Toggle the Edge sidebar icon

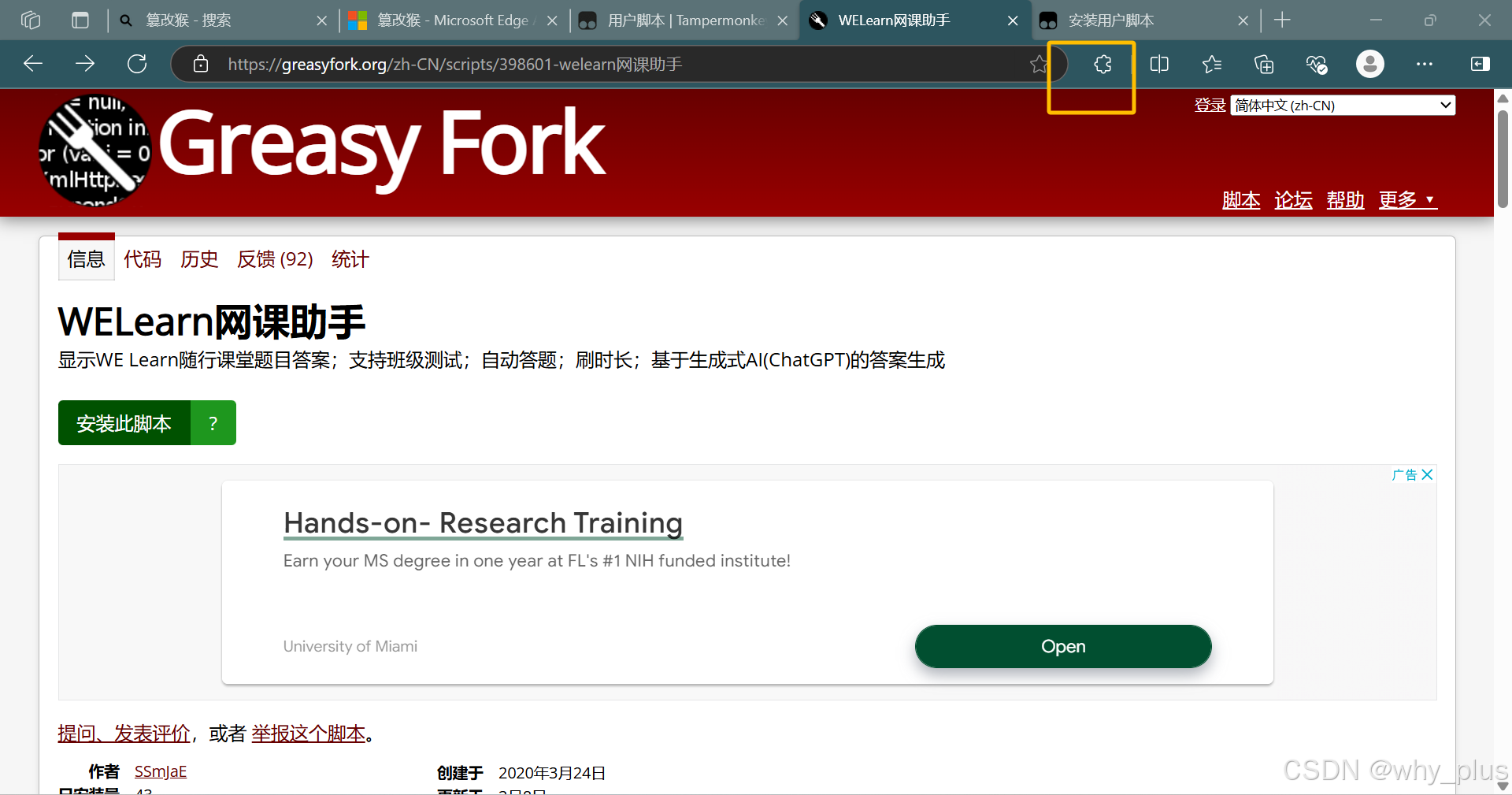point(1480,64)
